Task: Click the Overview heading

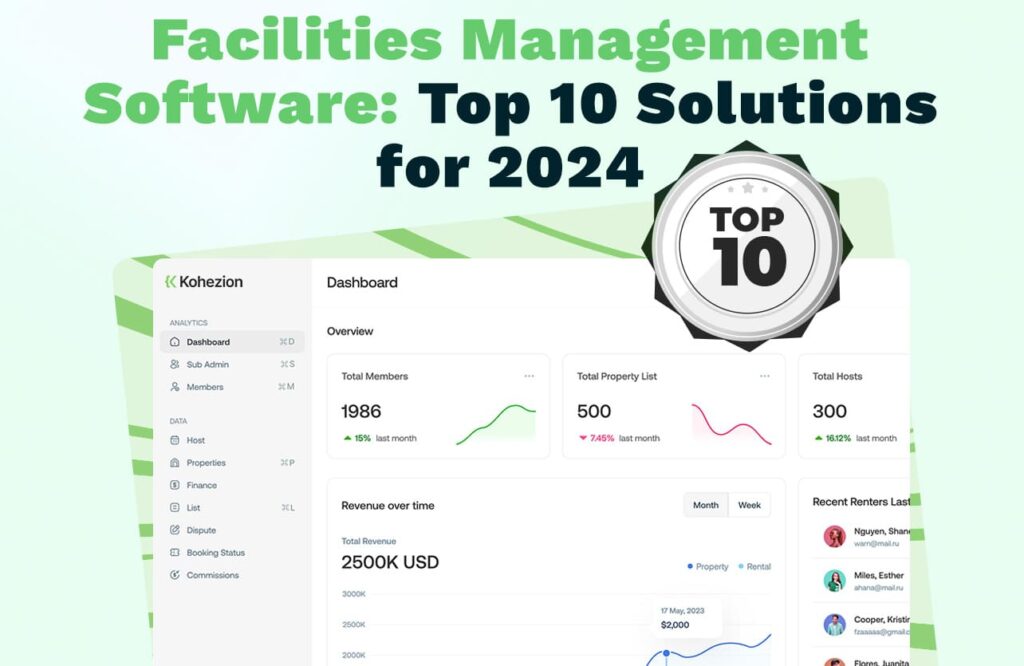Action: coord(350,331)
